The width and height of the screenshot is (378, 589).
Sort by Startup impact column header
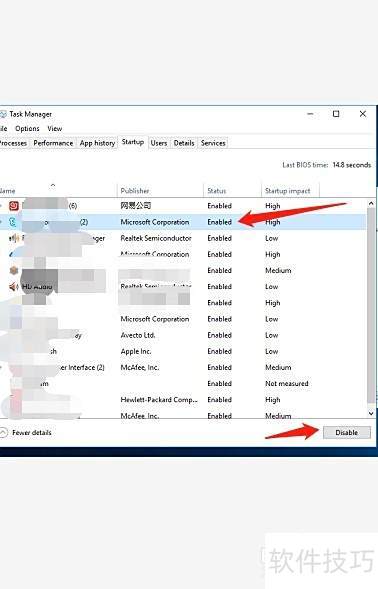(287, 191)
